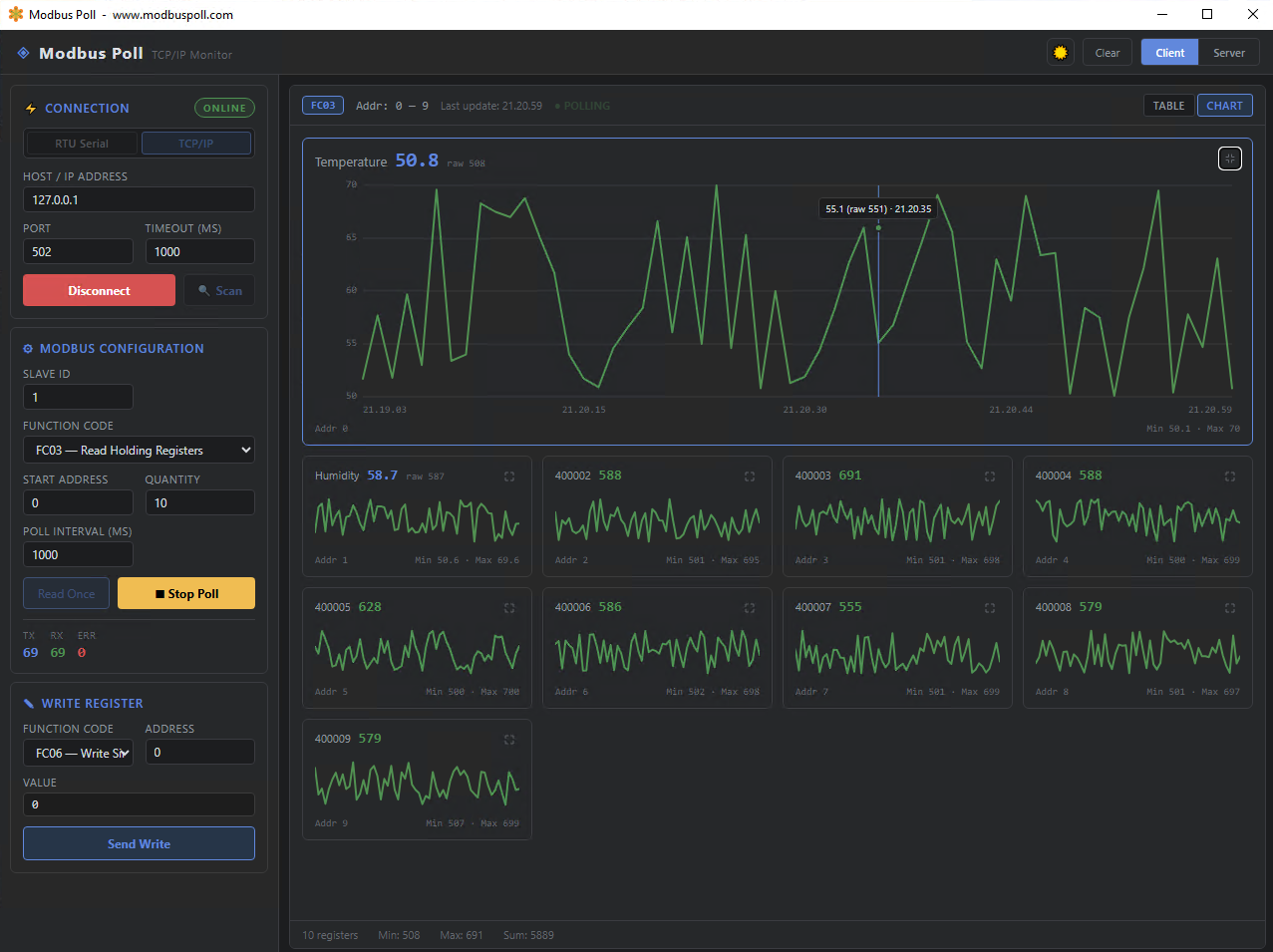The height and width of the screenshot is (952, 1273).
Task: Click the pencil icon beside Write Register
Action: (29, 704)
